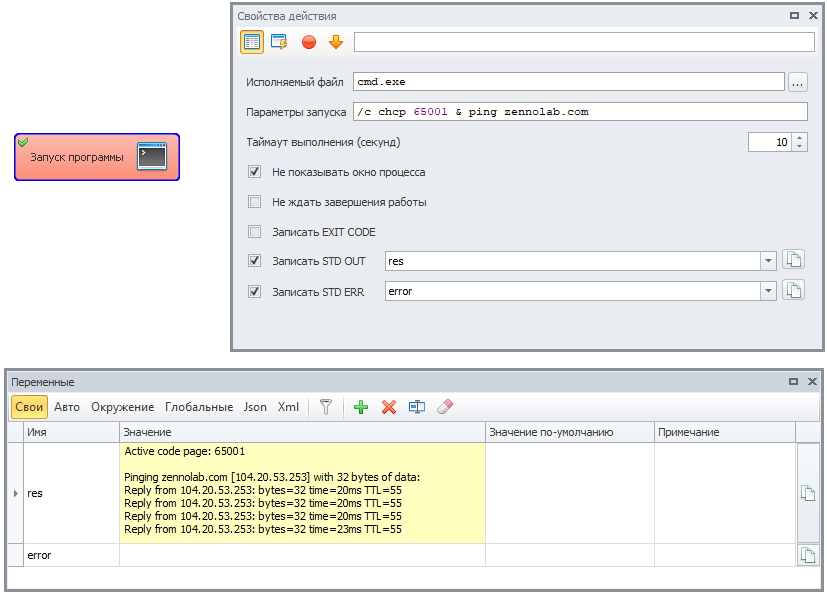Screen dimensions: 827x597
Task: Open the Xml tab
Action: [x=288, y=407]
